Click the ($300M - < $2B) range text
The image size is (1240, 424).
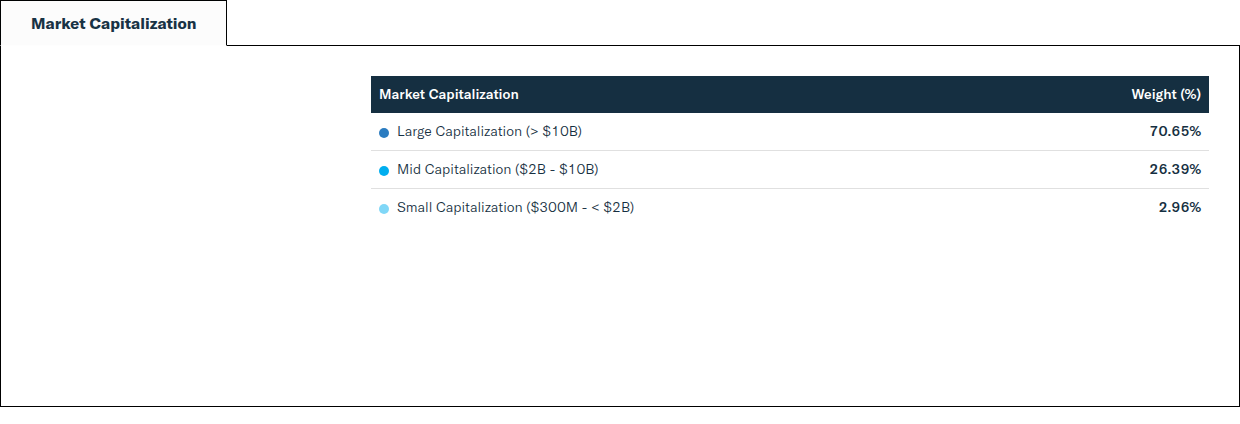580,207
